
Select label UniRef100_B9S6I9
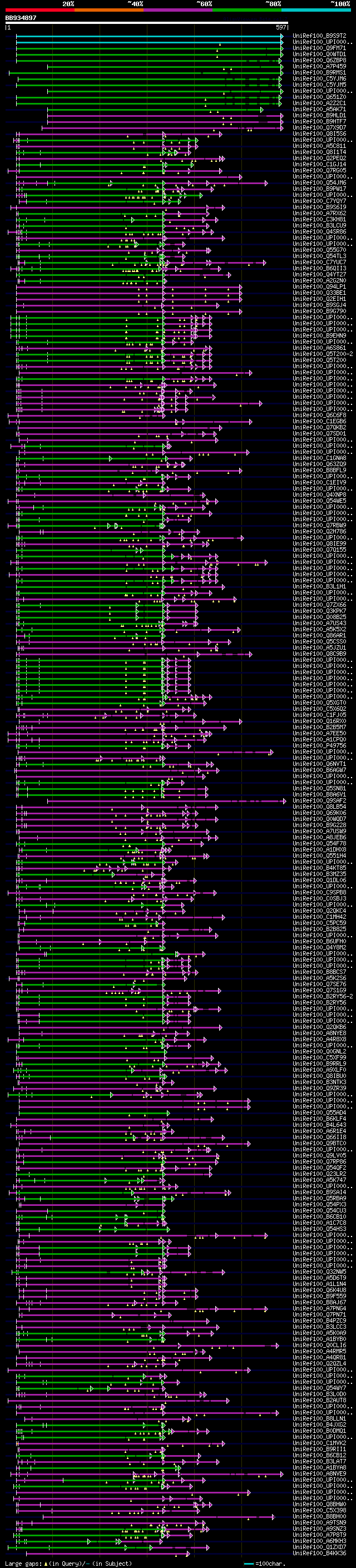(x=319, y=207)
